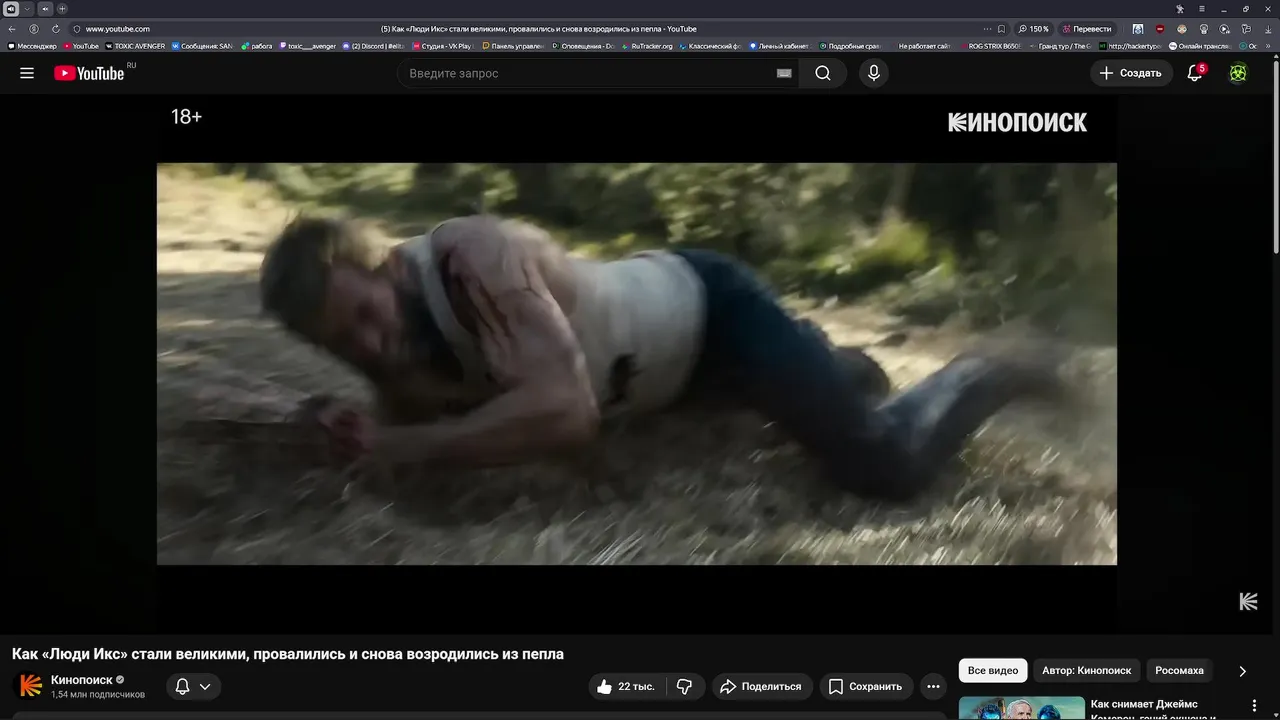This screenshot has width=1280, height=720.
Task: Show hidden bookmarks with double-chevron
Action: pyautogui.click(x=1269, y=46)
